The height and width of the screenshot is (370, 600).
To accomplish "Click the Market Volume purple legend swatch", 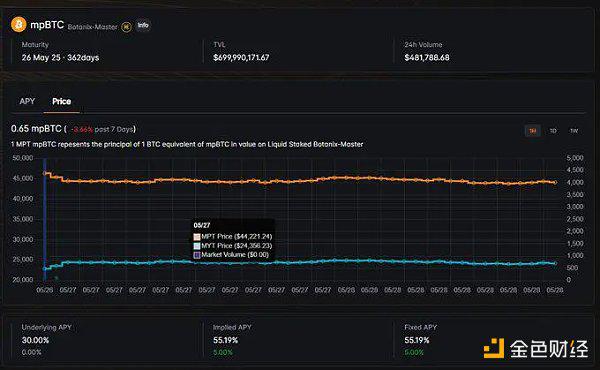I will (x=197, y=255).
